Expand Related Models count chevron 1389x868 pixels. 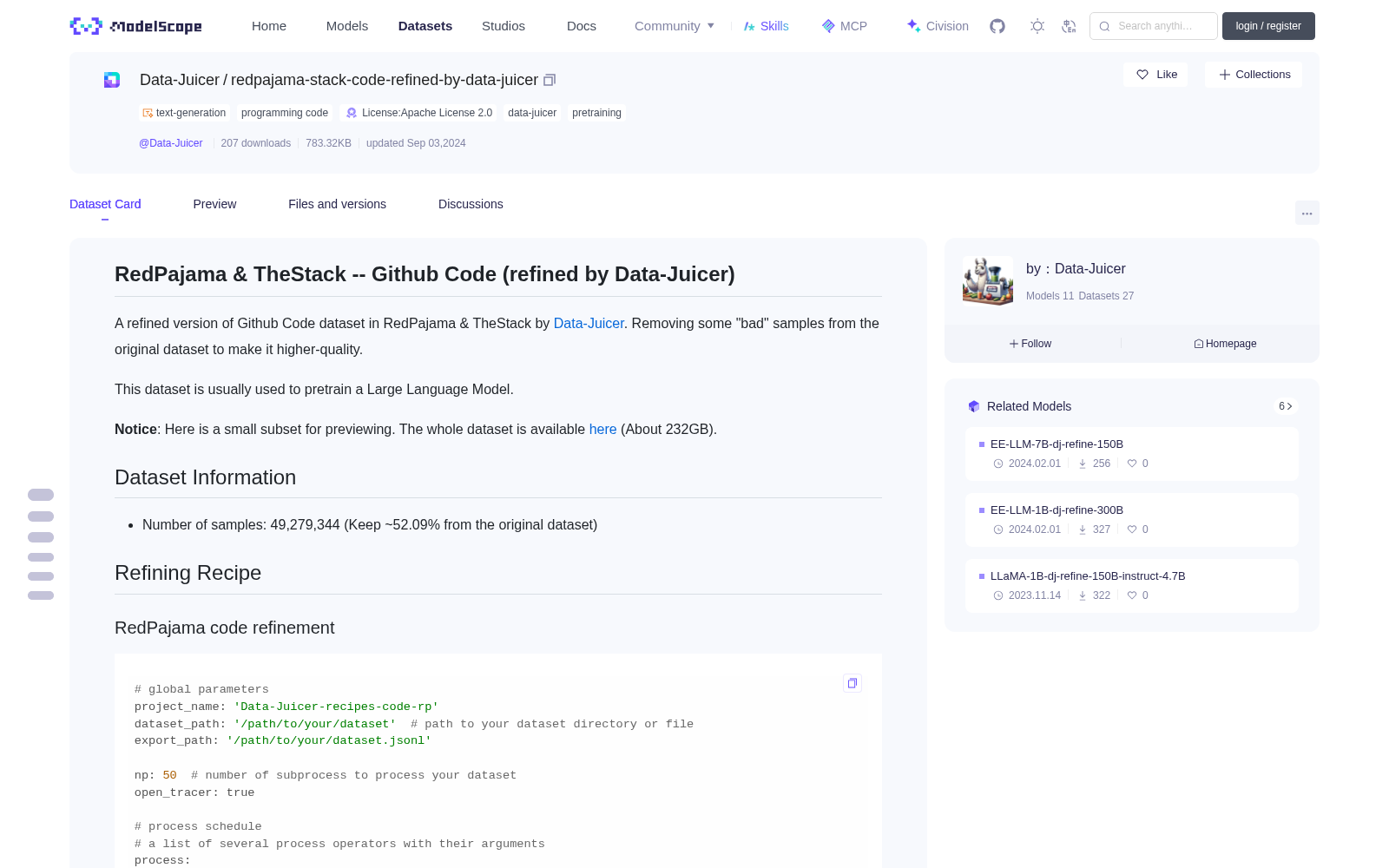1286,406
